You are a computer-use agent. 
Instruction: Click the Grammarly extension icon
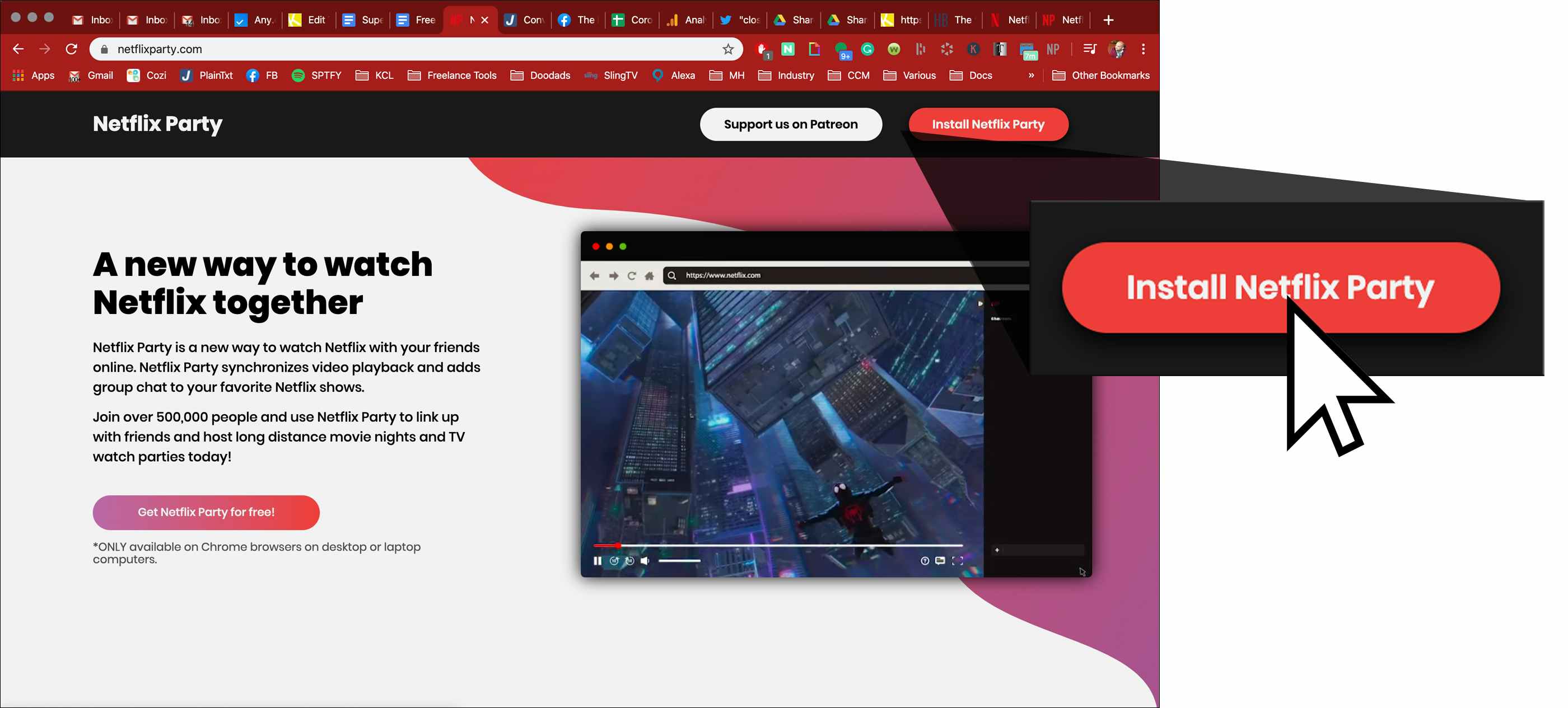867,49
